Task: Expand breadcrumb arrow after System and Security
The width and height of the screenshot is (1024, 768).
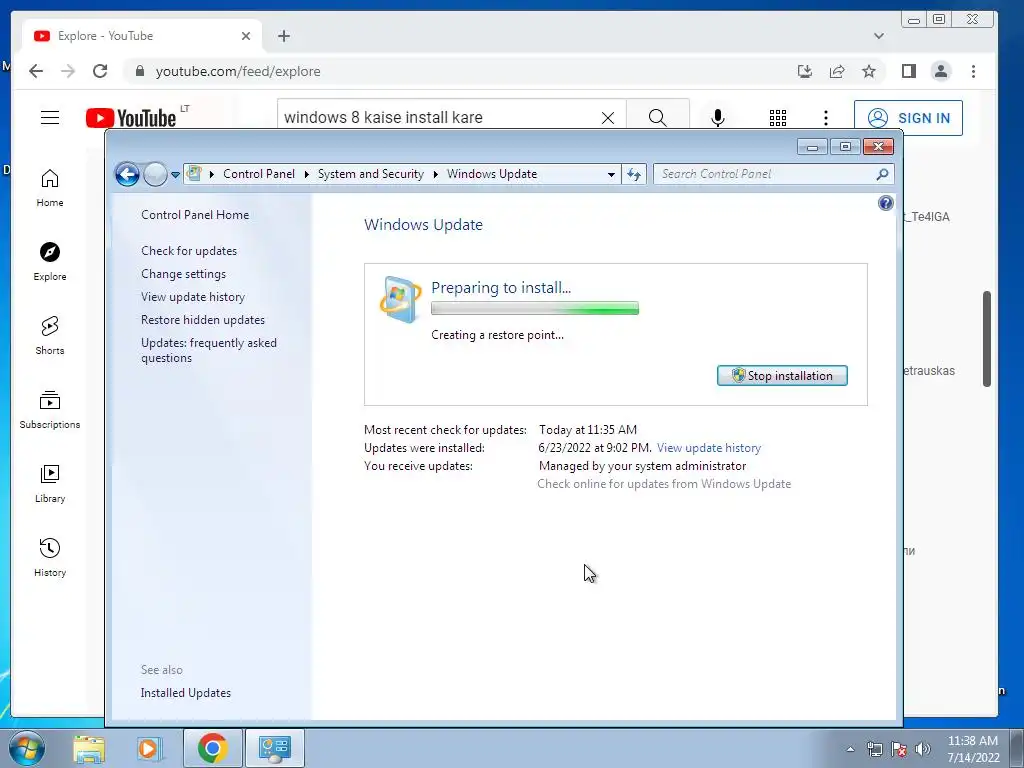Action: tap(436, 174)
